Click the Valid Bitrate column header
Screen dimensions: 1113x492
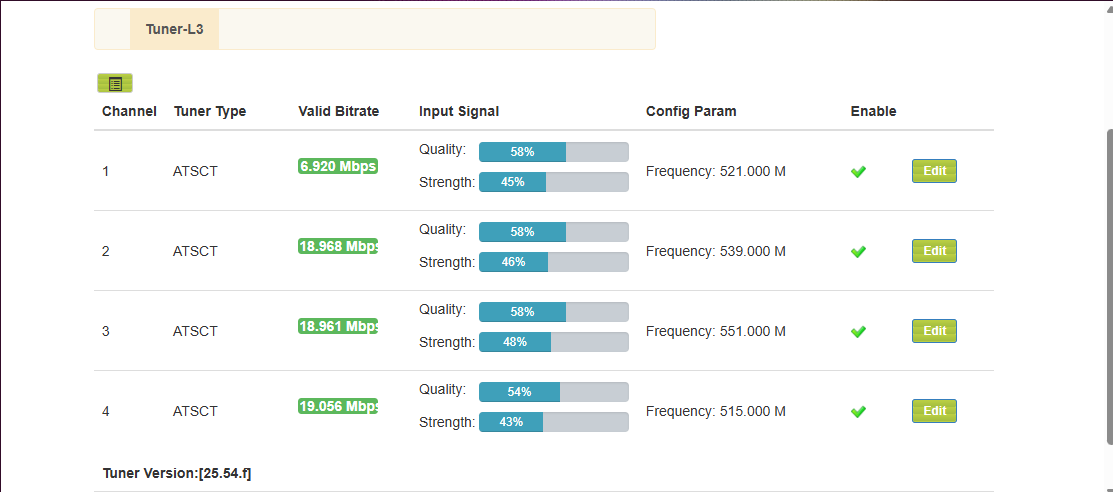(x=338, y=111)
